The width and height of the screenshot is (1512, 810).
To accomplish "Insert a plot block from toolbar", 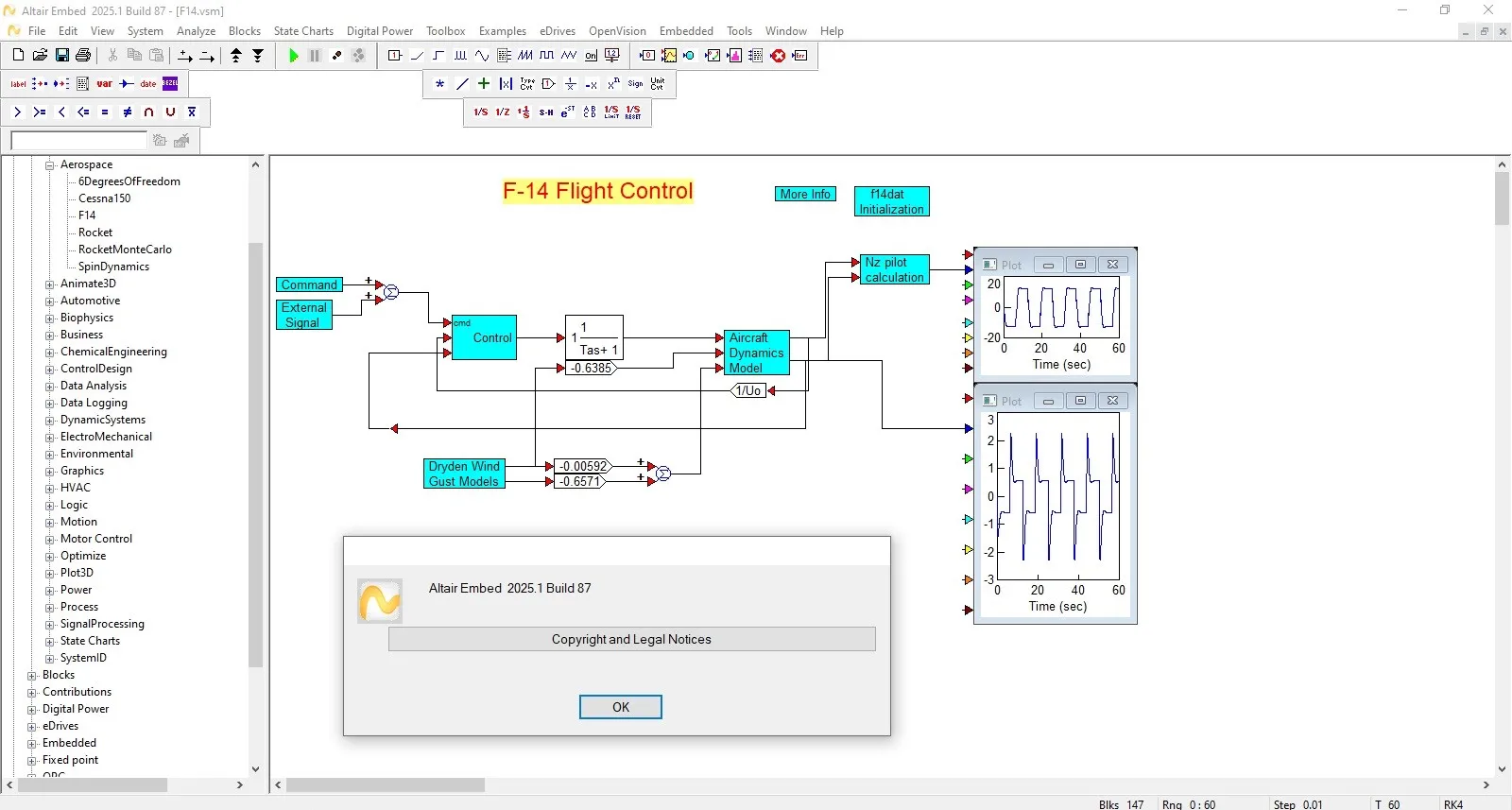I will 669,56.
